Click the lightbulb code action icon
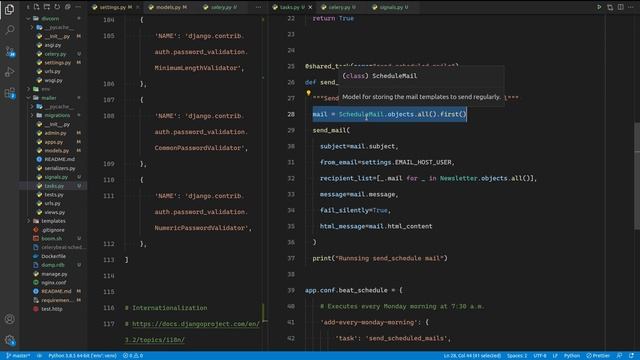Viewport: 640px width, 360px height. 309,93
